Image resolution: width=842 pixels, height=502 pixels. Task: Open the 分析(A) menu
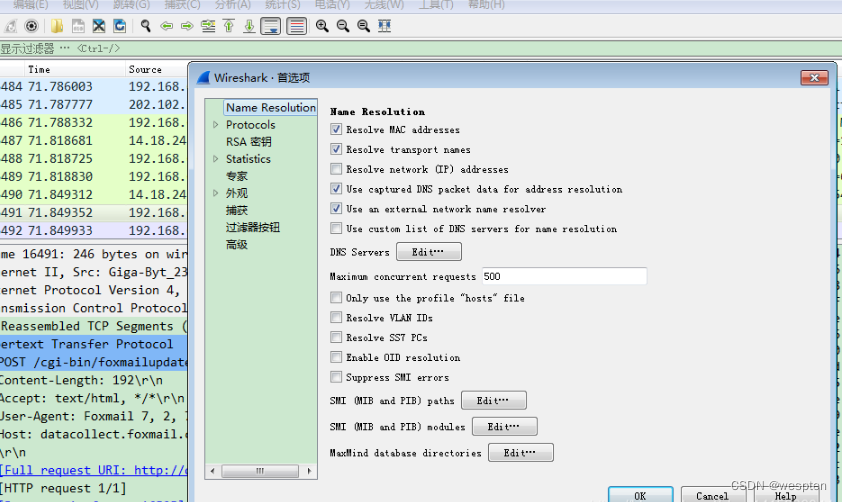pyautogui.click(x=233, y=5)
